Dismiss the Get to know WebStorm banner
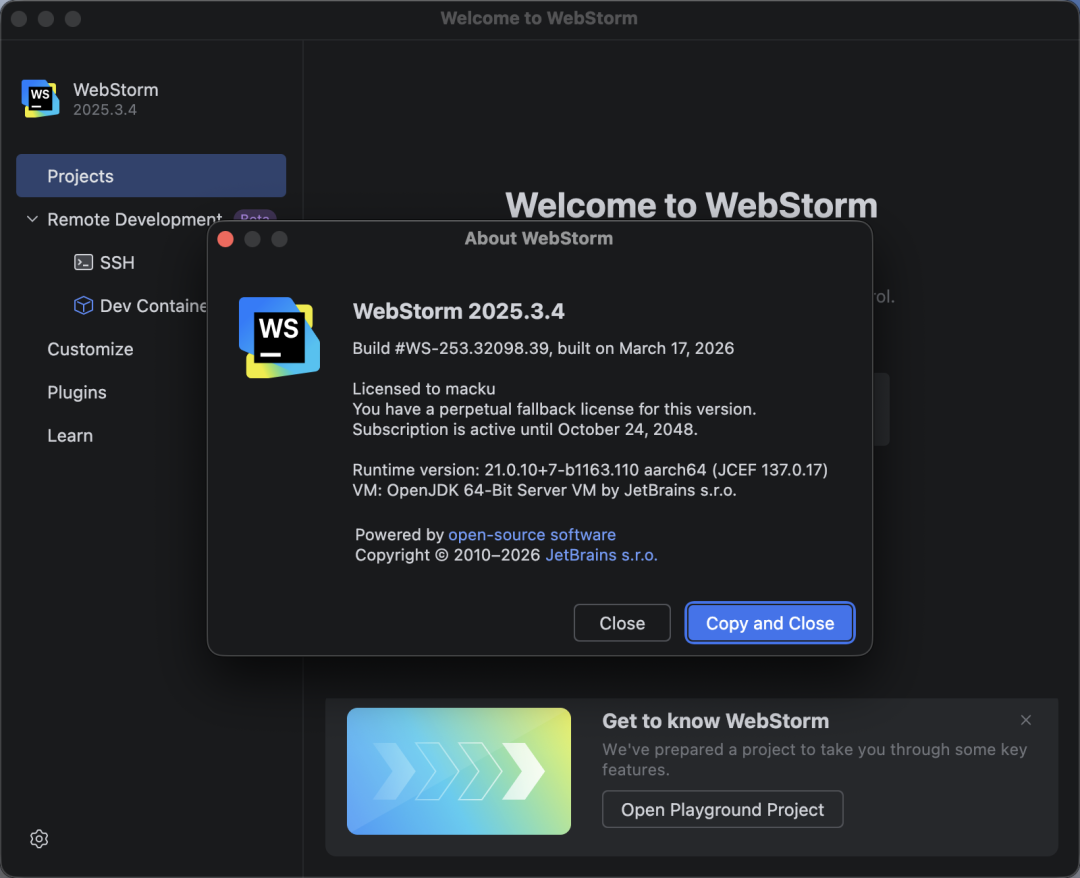The width and height of the screenshot is (1080, 878). tap(1025, 720)
